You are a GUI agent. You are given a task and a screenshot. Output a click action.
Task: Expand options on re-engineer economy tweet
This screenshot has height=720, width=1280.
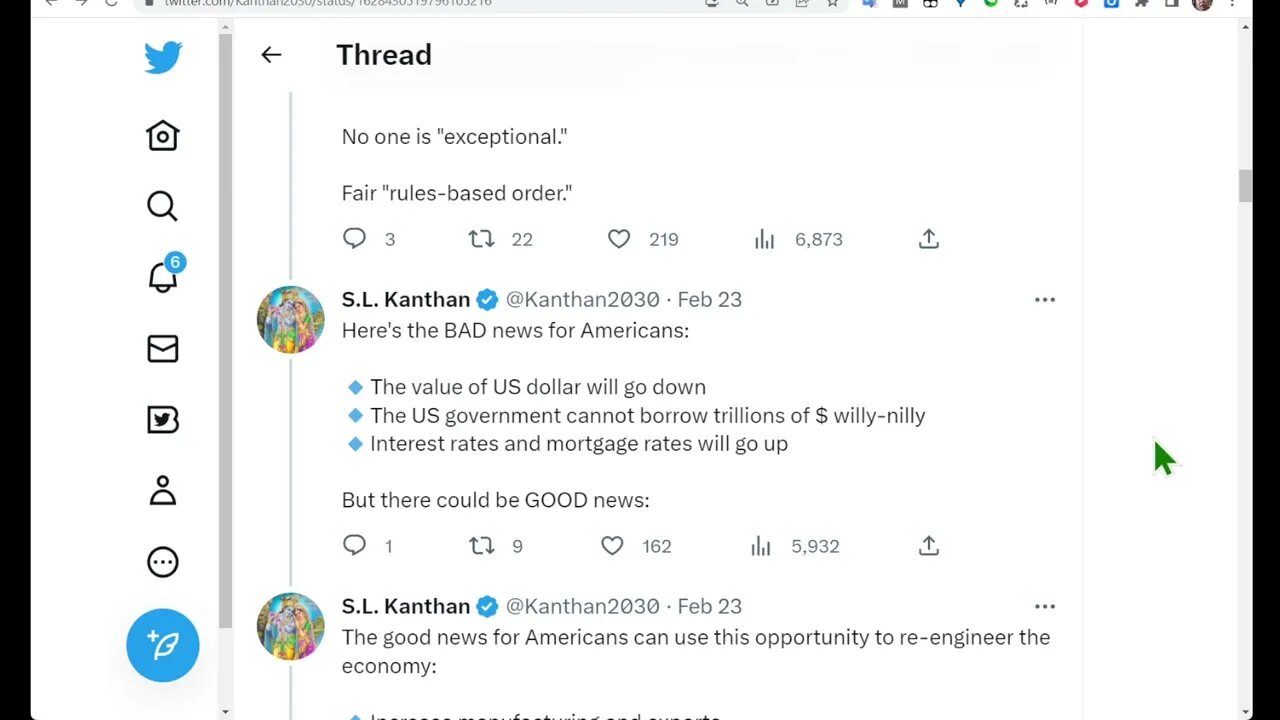1045,607
